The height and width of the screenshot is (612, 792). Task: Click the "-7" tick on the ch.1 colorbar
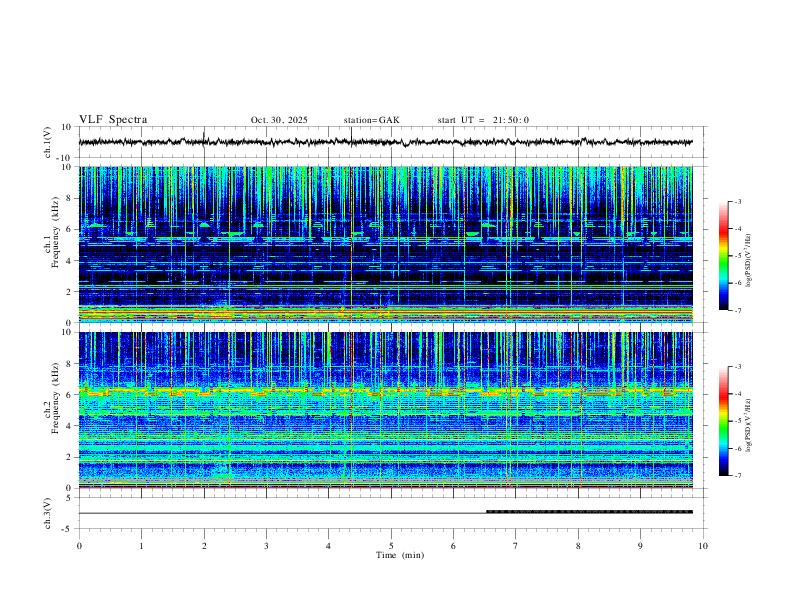point(737,310)
